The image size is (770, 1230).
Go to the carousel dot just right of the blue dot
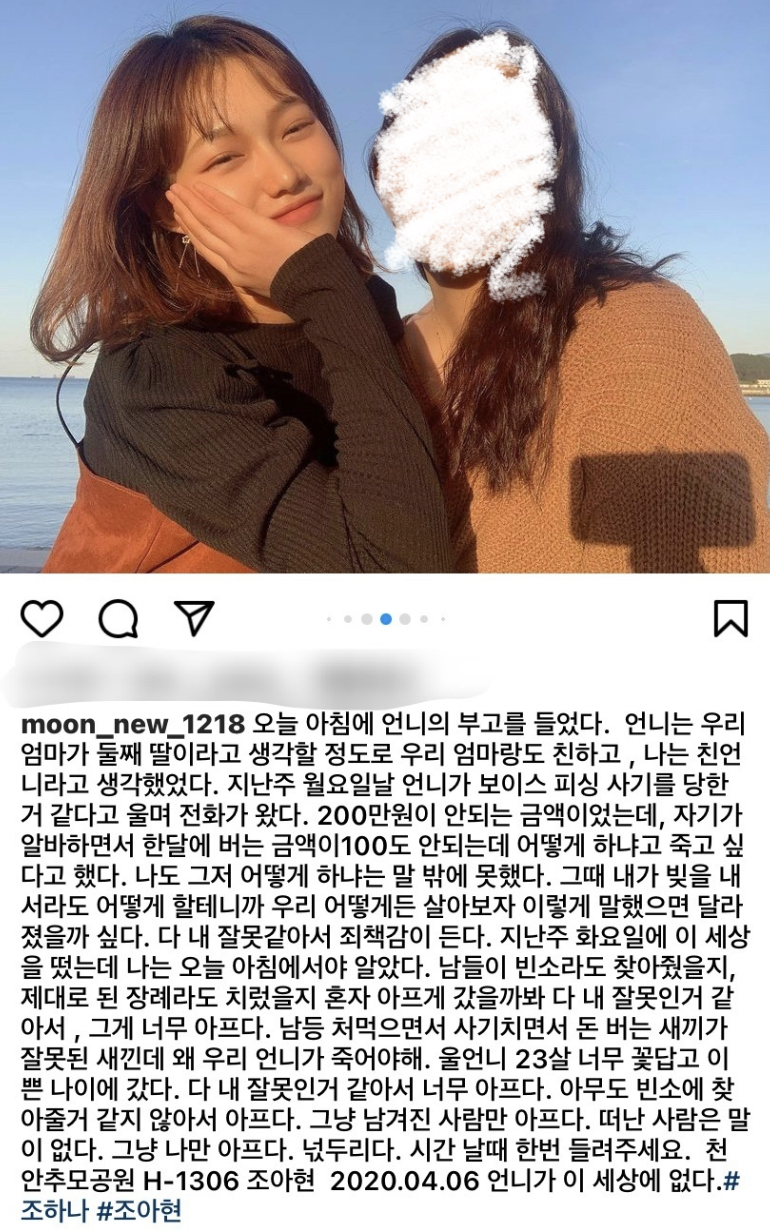tap(405, 619)
